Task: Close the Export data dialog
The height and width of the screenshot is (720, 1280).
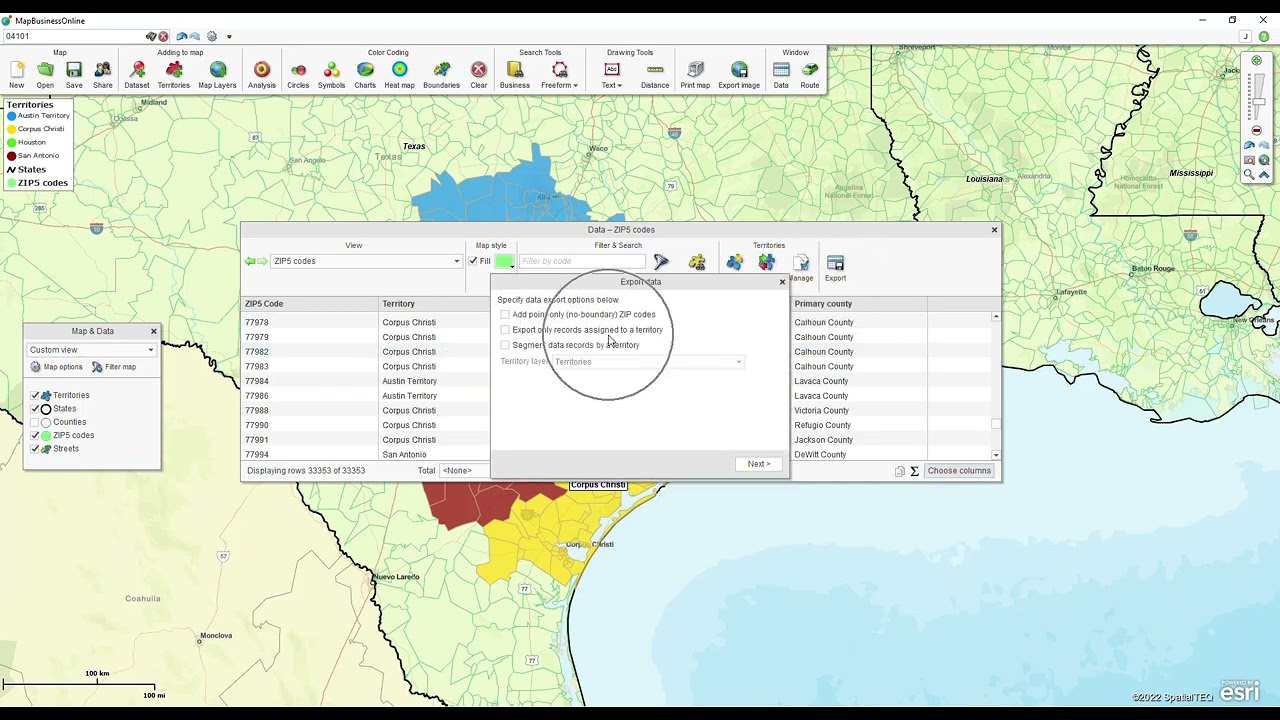Action: [x=782, y=282]
